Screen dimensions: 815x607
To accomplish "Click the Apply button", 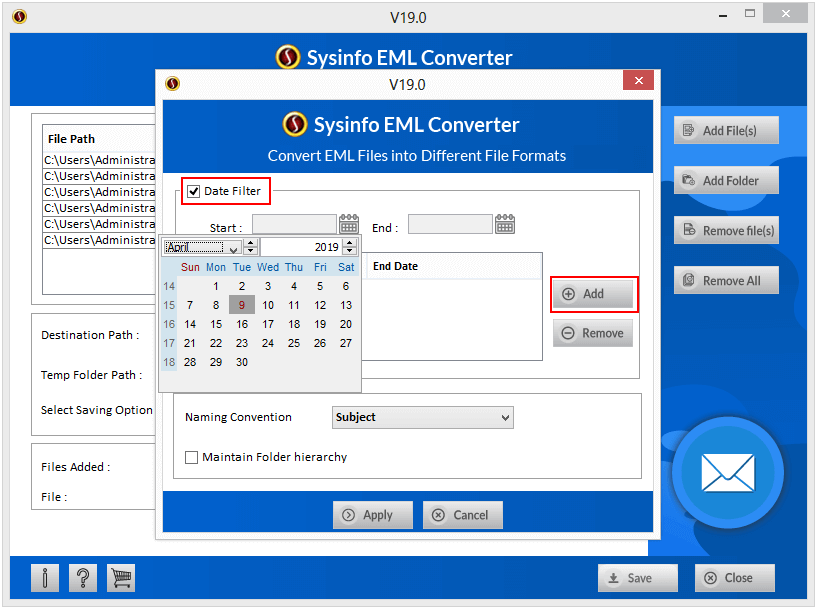I will (373, 515).
